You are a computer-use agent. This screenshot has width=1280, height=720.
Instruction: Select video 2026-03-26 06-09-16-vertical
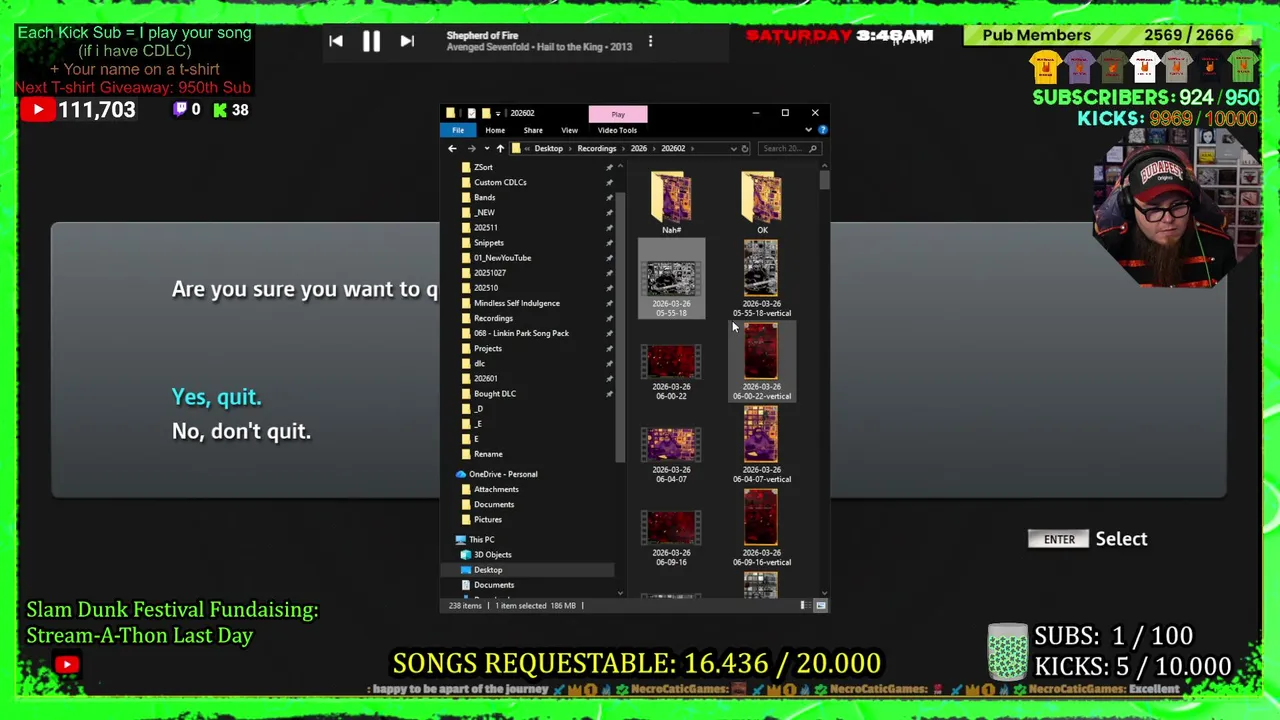[x=762, y=528]
